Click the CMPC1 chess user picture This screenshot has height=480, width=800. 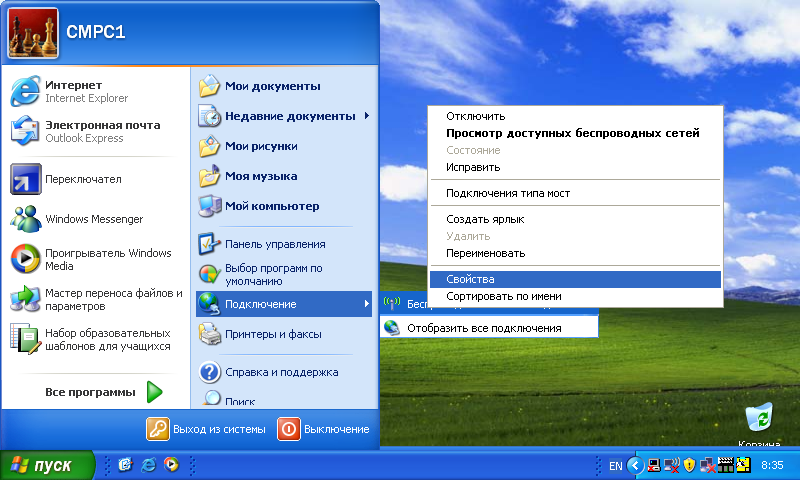point(33,33)
